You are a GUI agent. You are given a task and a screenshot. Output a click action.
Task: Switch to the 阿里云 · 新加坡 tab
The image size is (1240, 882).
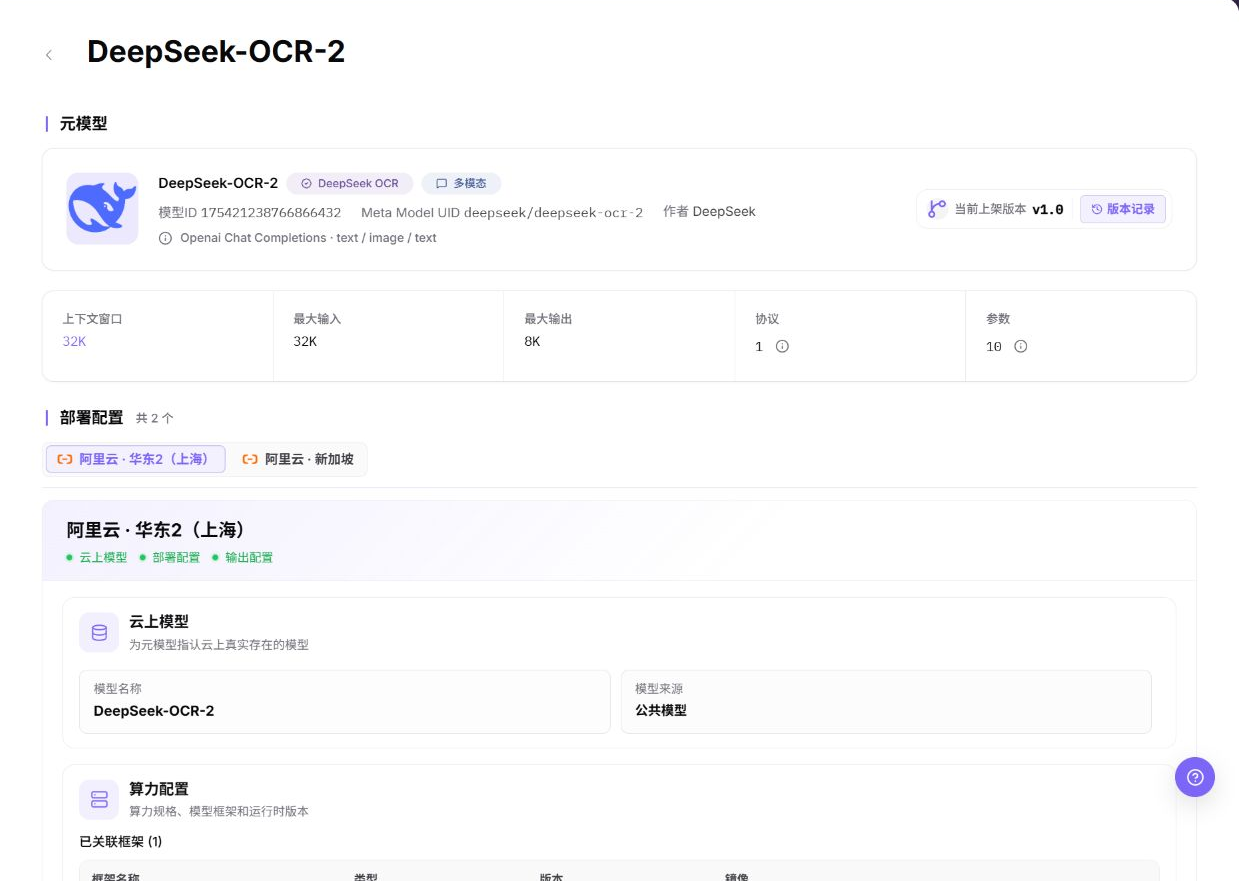pyautogui.click(x=298, y=459)
